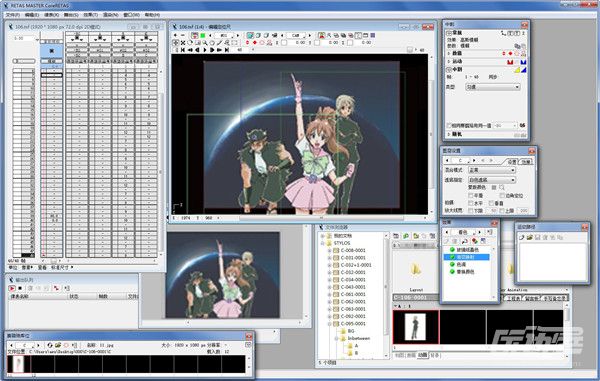Collapse the Inbetween folder node

pos(336,339)
